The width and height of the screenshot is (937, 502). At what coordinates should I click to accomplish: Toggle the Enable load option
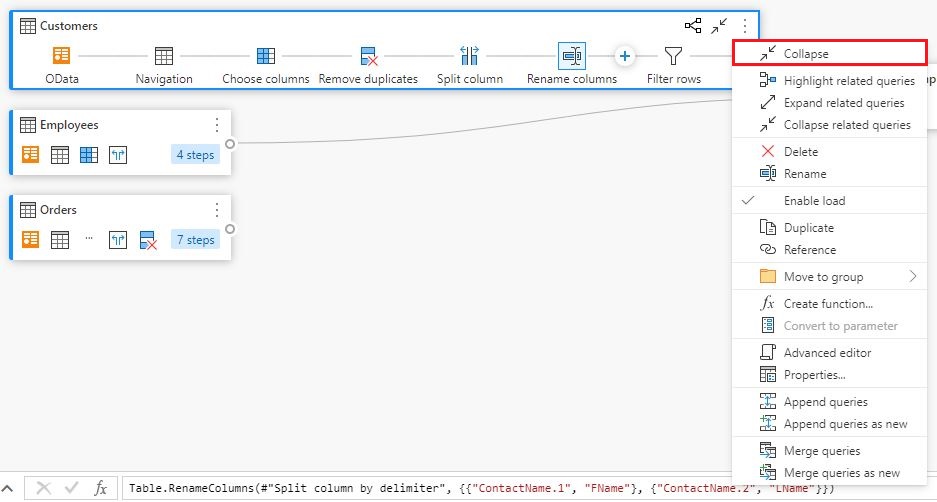[x=814, y=201]
